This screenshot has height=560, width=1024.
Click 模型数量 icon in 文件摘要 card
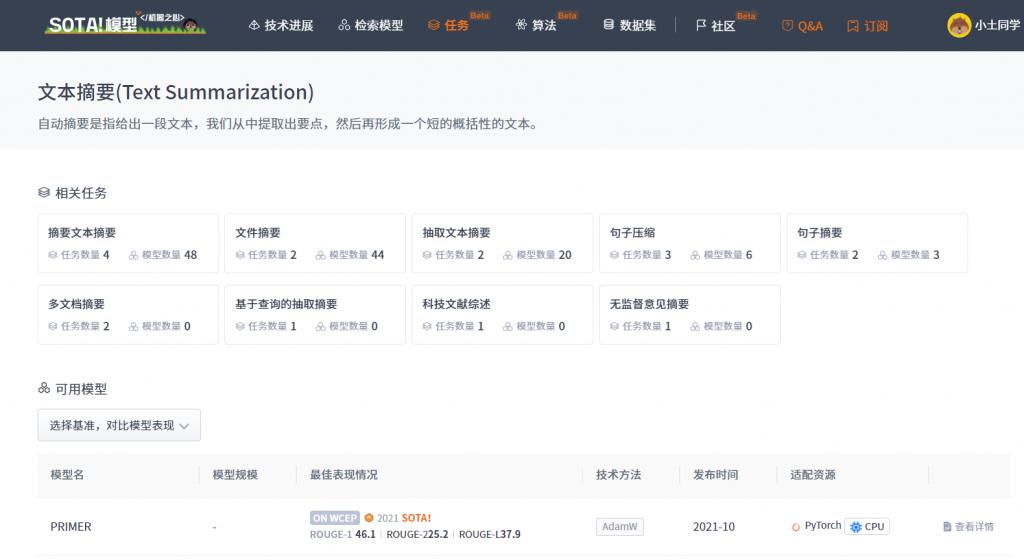(x=321, y=255)
